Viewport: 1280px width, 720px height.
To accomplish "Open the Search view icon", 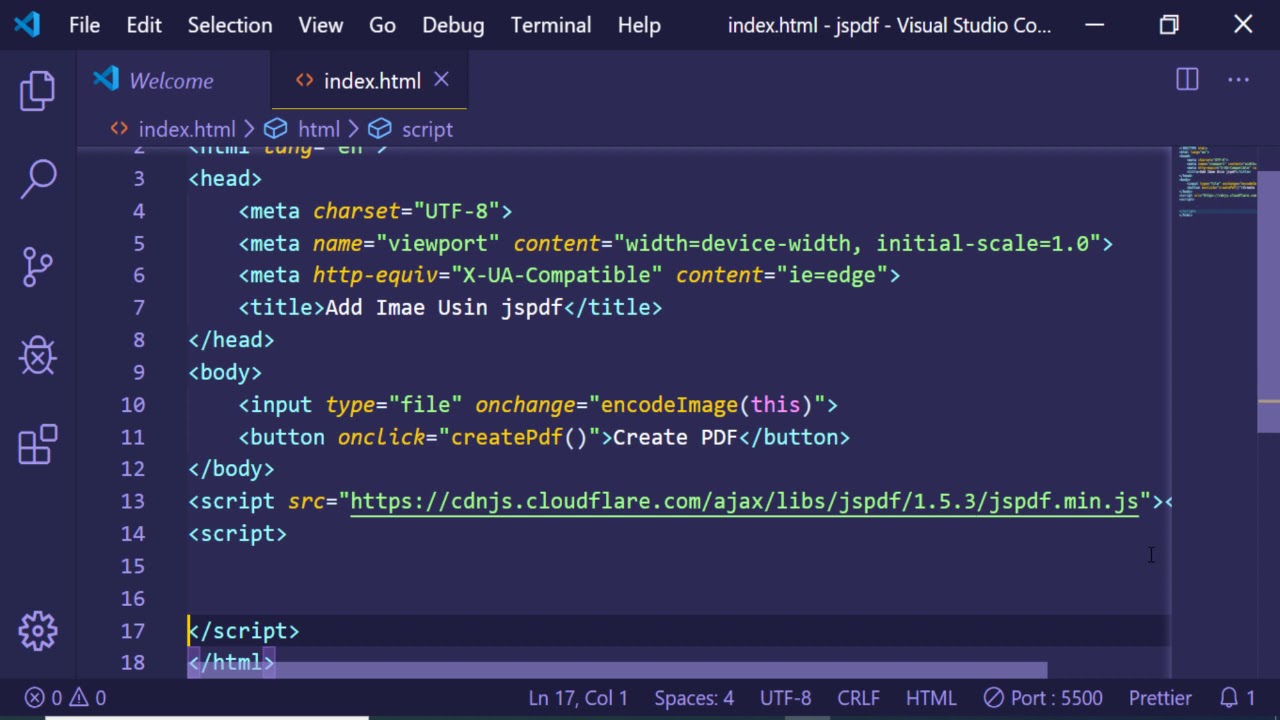I will coord(38,179).
